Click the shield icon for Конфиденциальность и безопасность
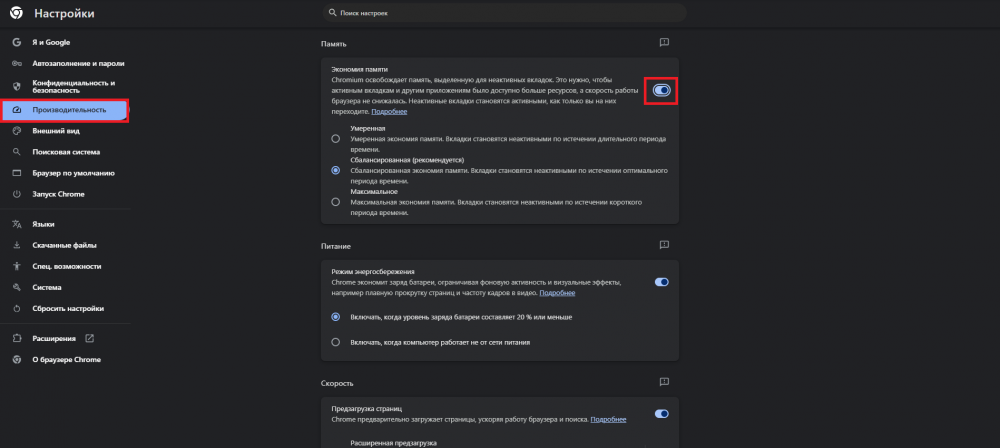Viewport: 1000px width, 448px height. (x=16, y=87)
